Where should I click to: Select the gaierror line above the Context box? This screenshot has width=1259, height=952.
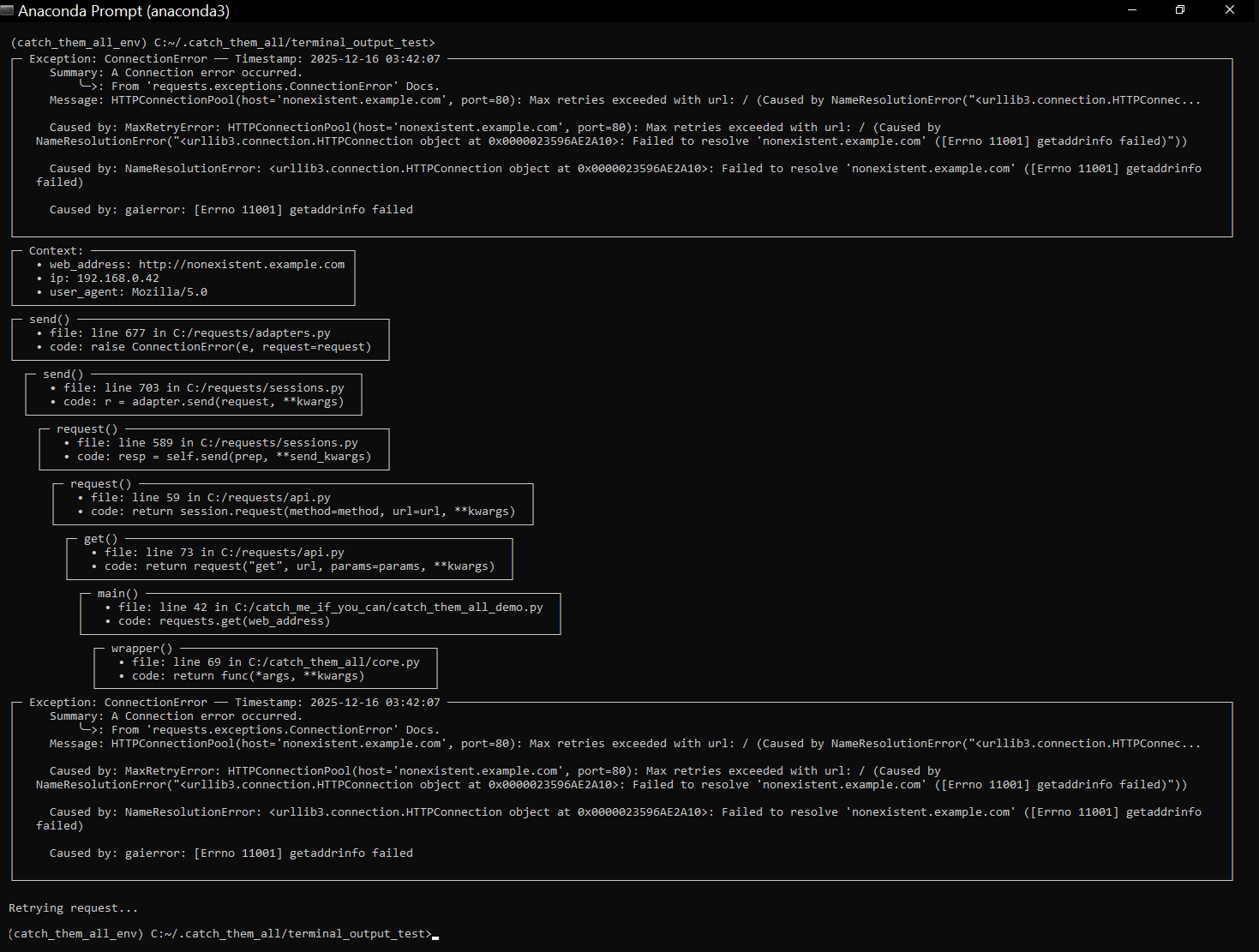[231, 210]
